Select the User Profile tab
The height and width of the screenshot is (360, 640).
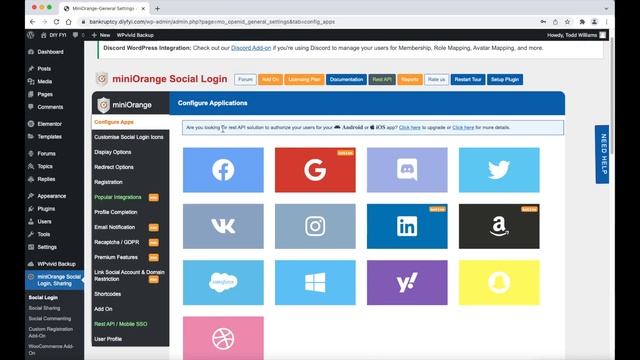[x=130, y=339]
